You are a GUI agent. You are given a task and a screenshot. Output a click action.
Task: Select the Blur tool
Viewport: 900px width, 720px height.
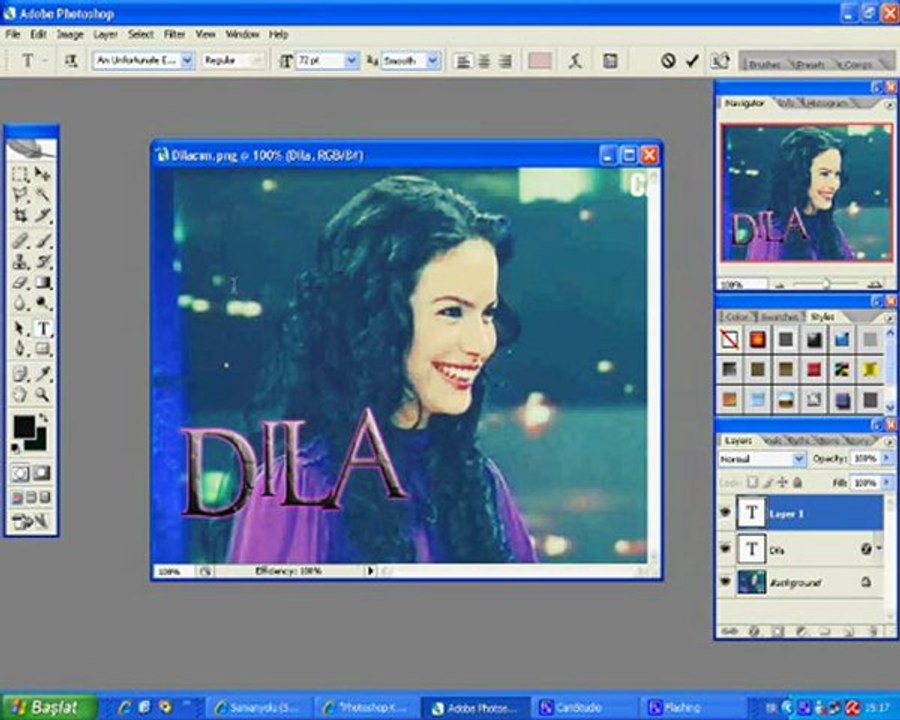(20, 303)
